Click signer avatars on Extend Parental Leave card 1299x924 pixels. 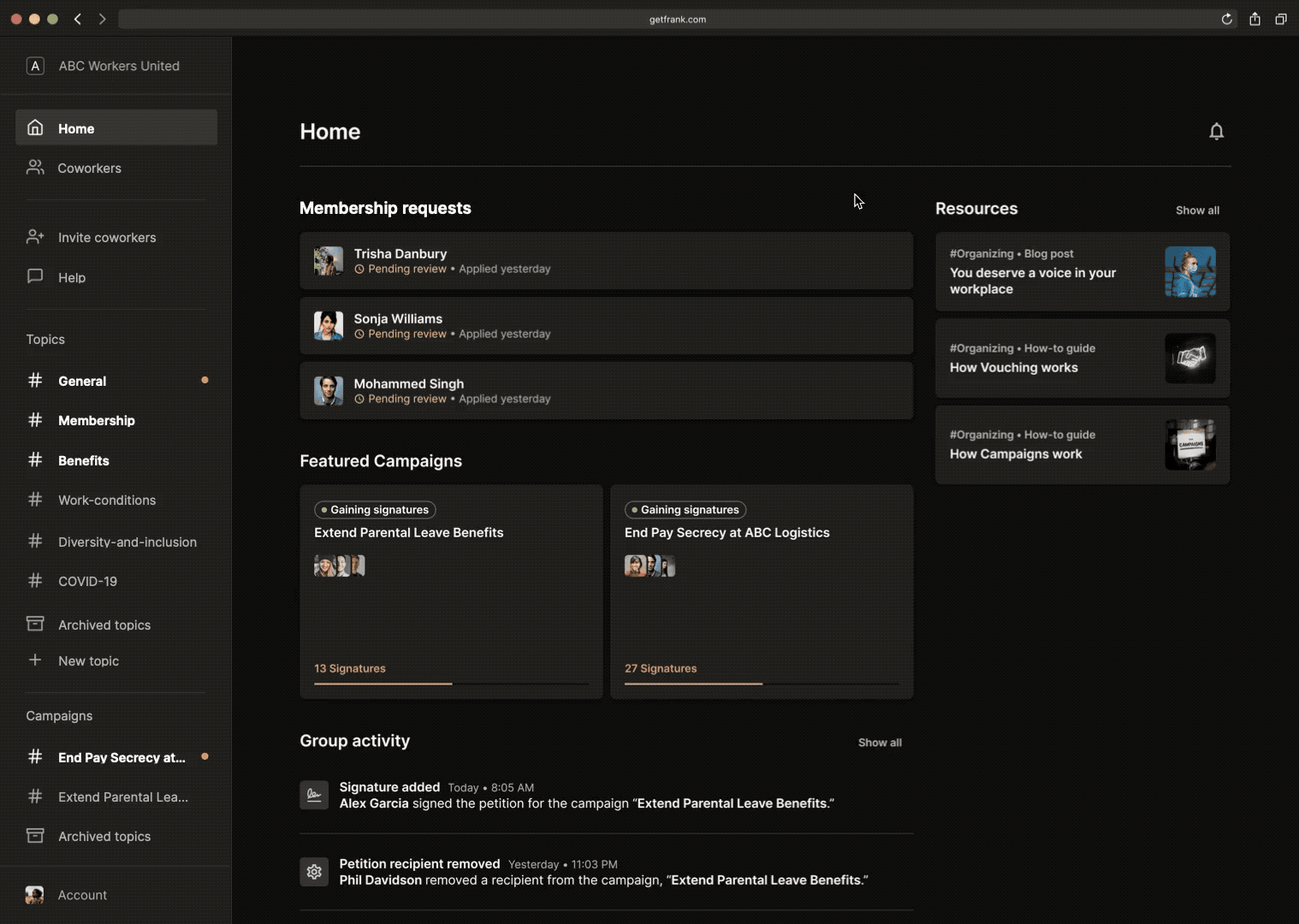340,566
